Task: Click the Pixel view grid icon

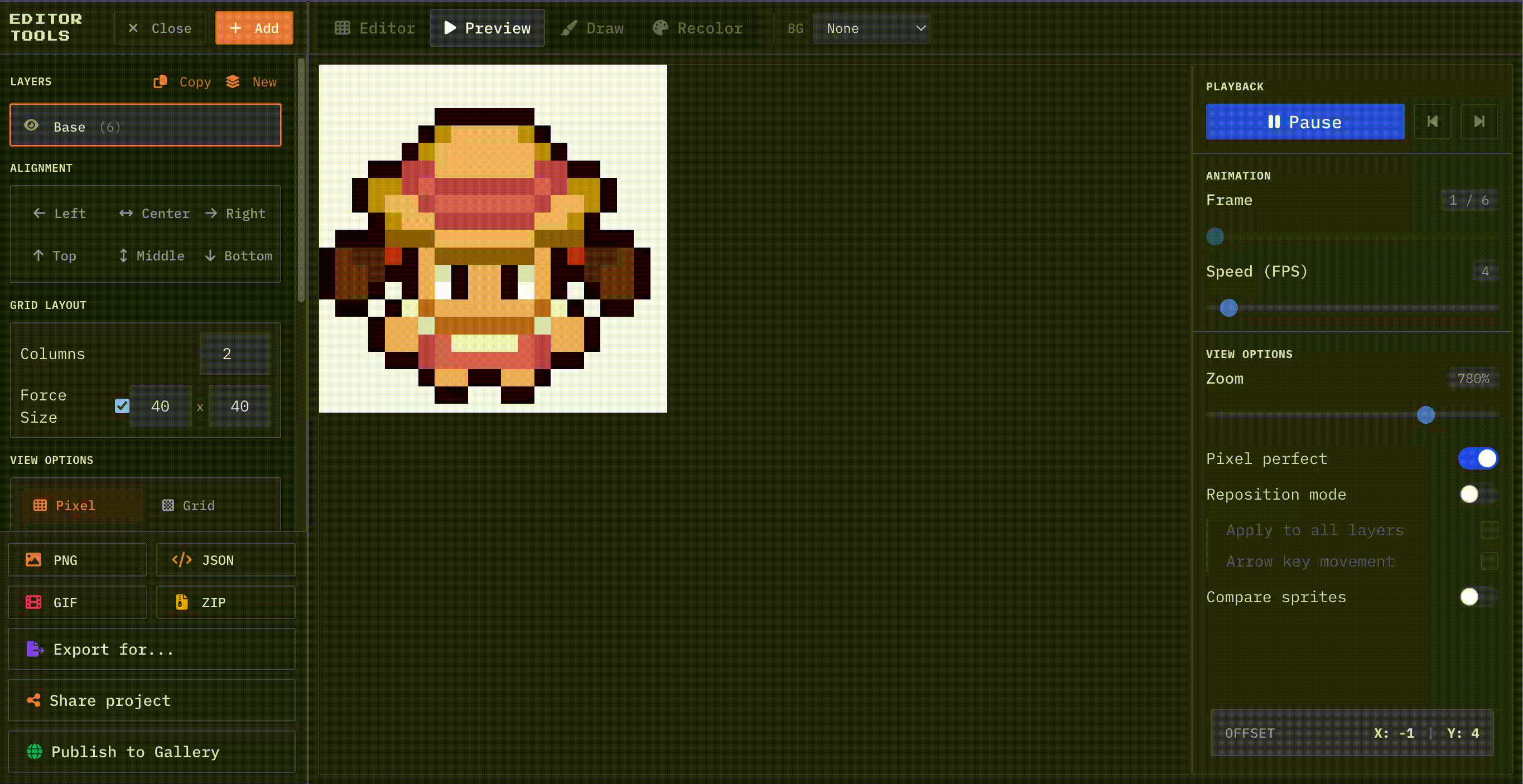Action: [x=40, y=505]
